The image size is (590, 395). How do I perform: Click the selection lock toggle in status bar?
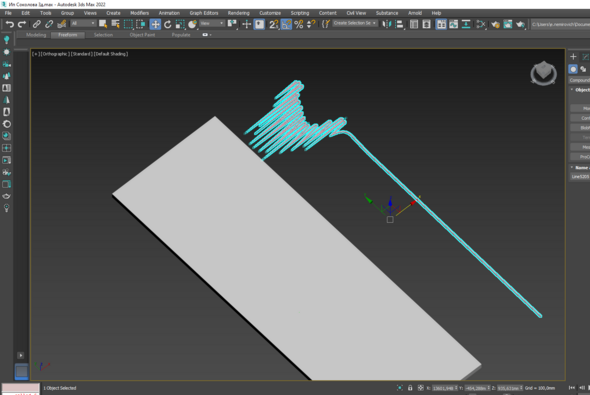click(x=410, y=388)
